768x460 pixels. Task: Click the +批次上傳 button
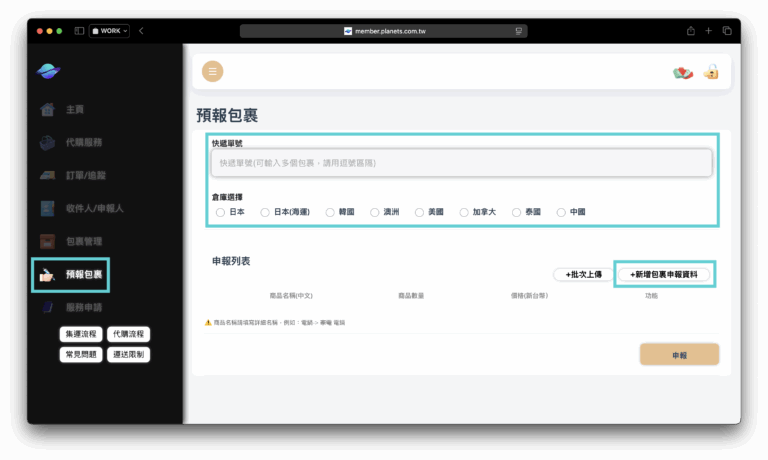582,274
